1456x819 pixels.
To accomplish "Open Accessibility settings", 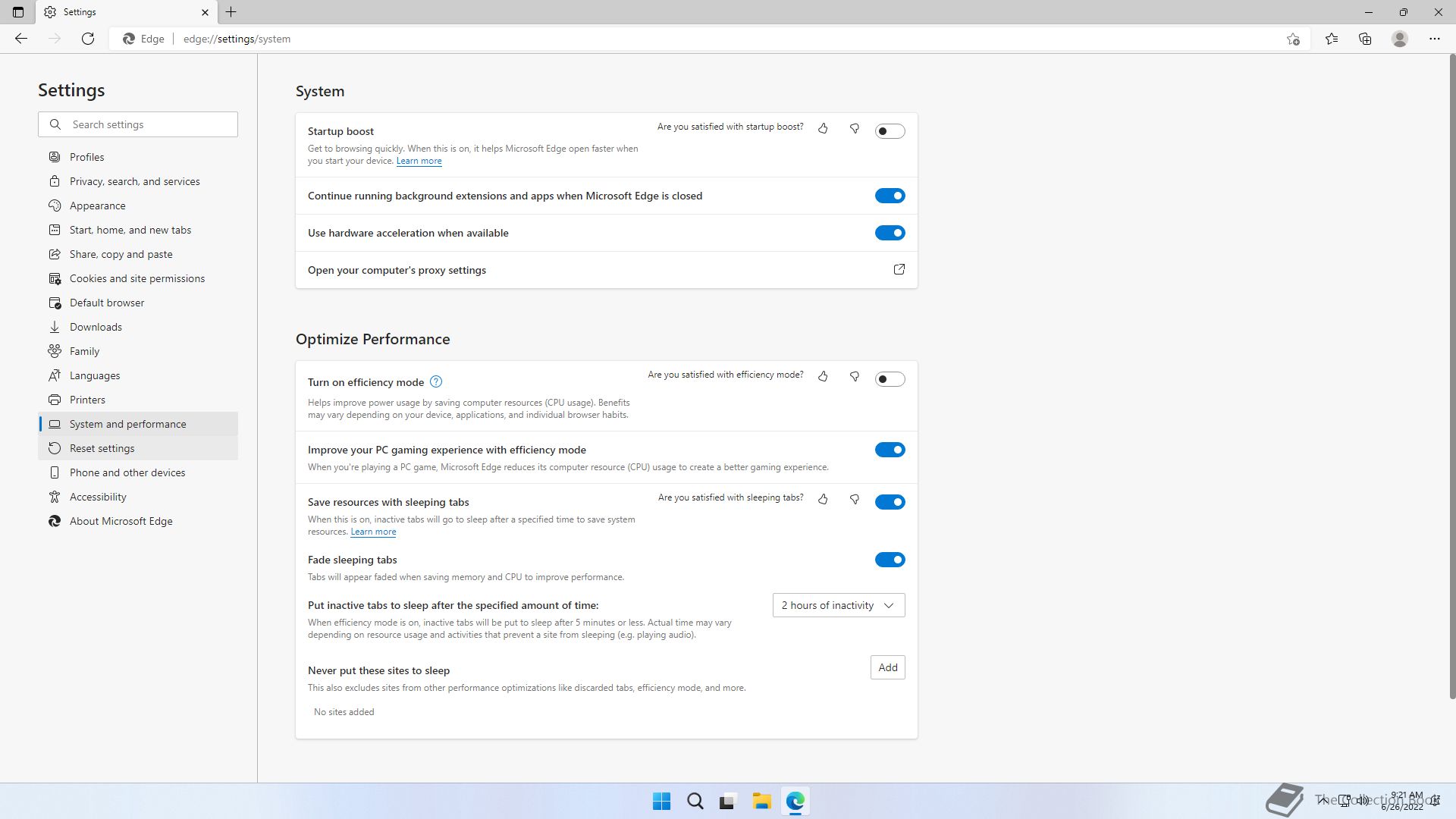I will [138, 497].
